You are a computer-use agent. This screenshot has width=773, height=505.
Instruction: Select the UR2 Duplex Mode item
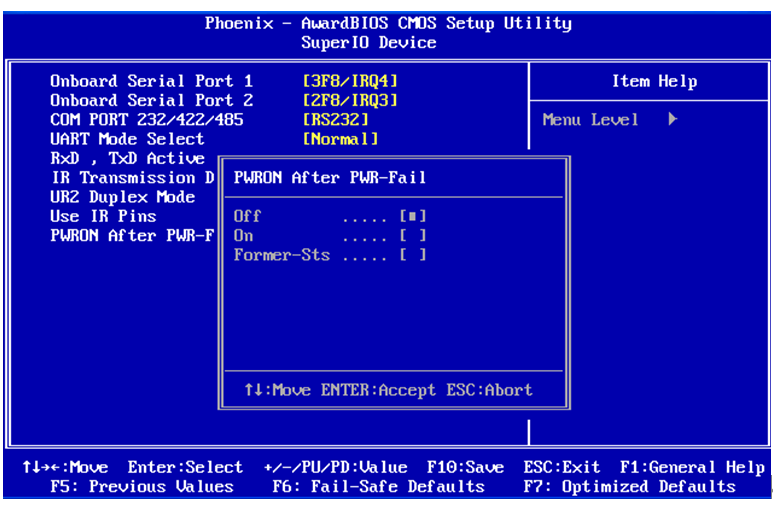point(122,197)
